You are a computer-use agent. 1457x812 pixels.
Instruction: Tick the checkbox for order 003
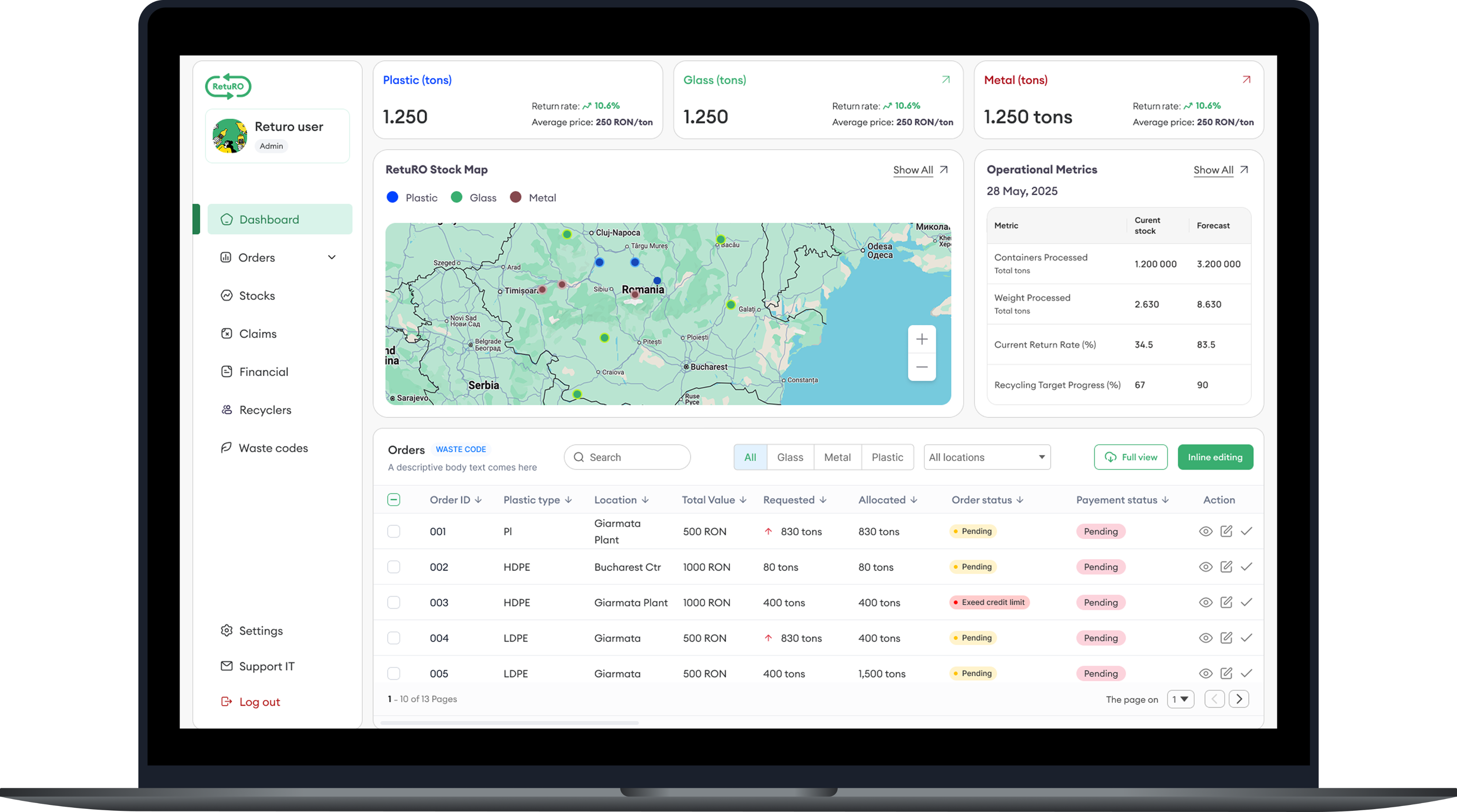click(x=394, y=602)
